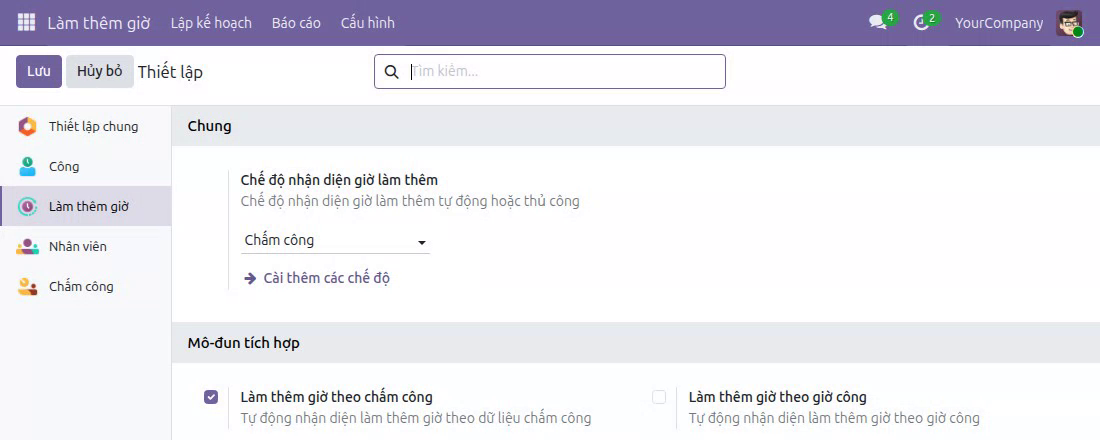Open the Làm thêm giờ app menu
The image size is (1100, 440).
tap(99, 22)
